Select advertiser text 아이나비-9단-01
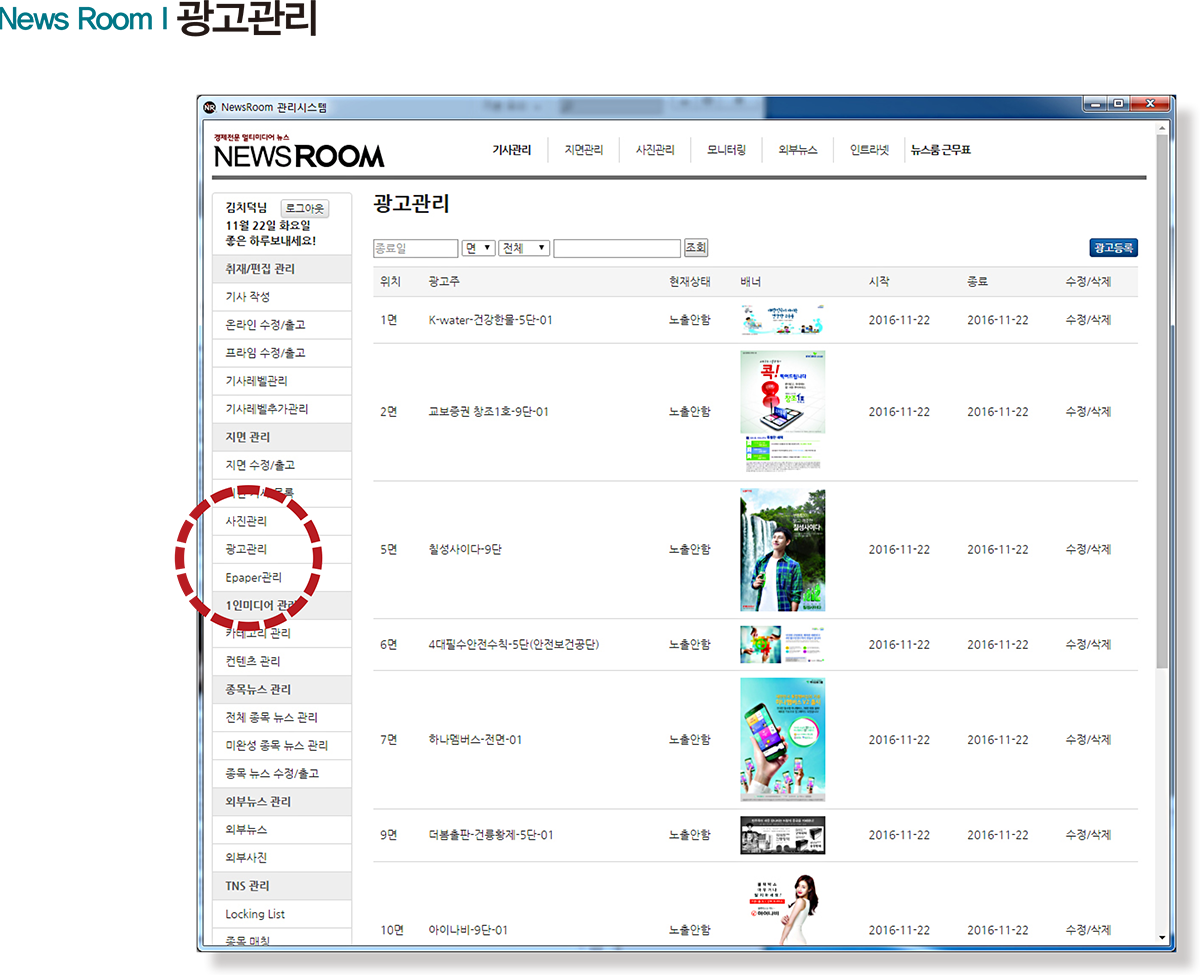 (468, 930)
